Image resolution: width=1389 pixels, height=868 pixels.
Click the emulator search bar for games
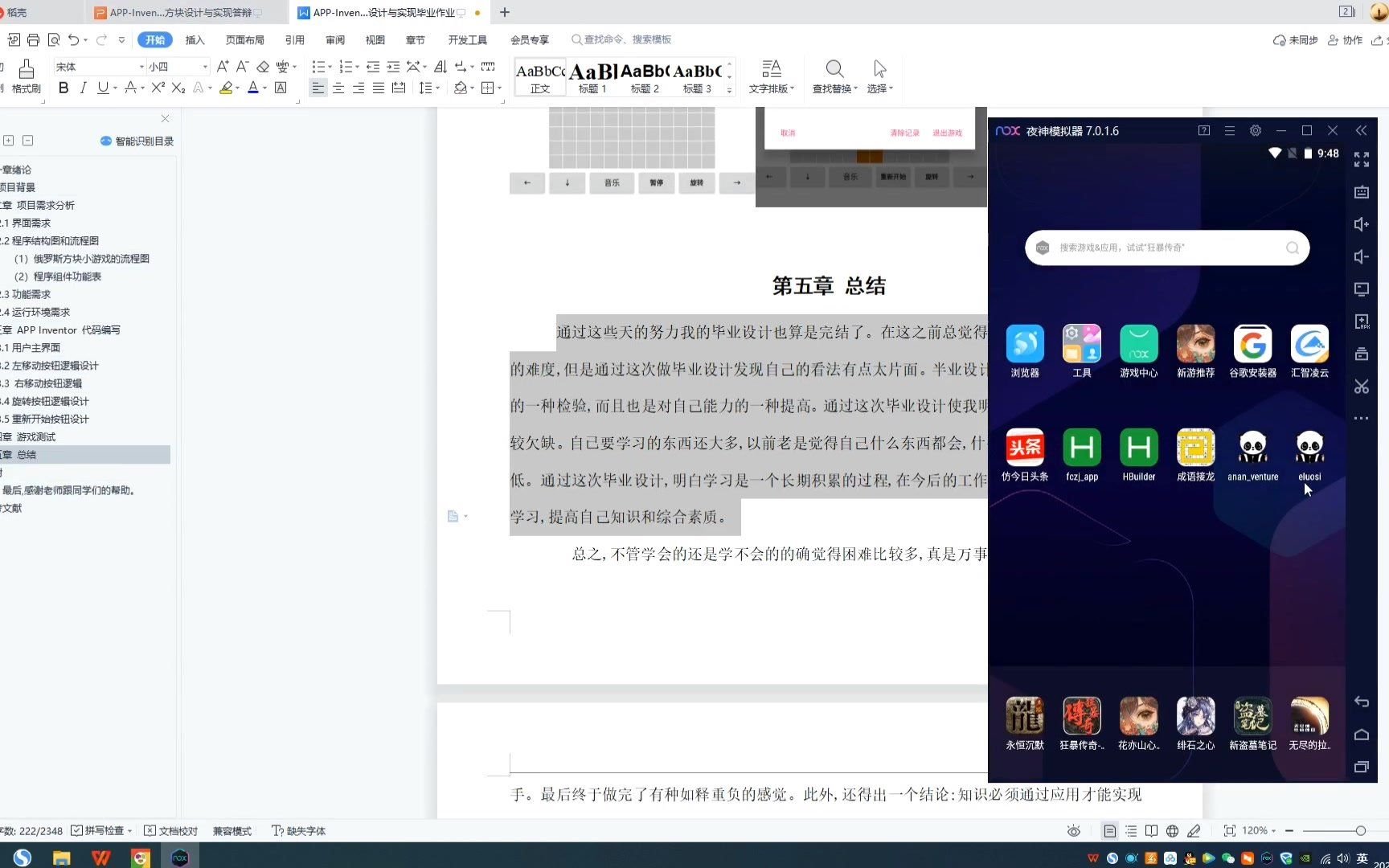click(x=1166, y=248)
